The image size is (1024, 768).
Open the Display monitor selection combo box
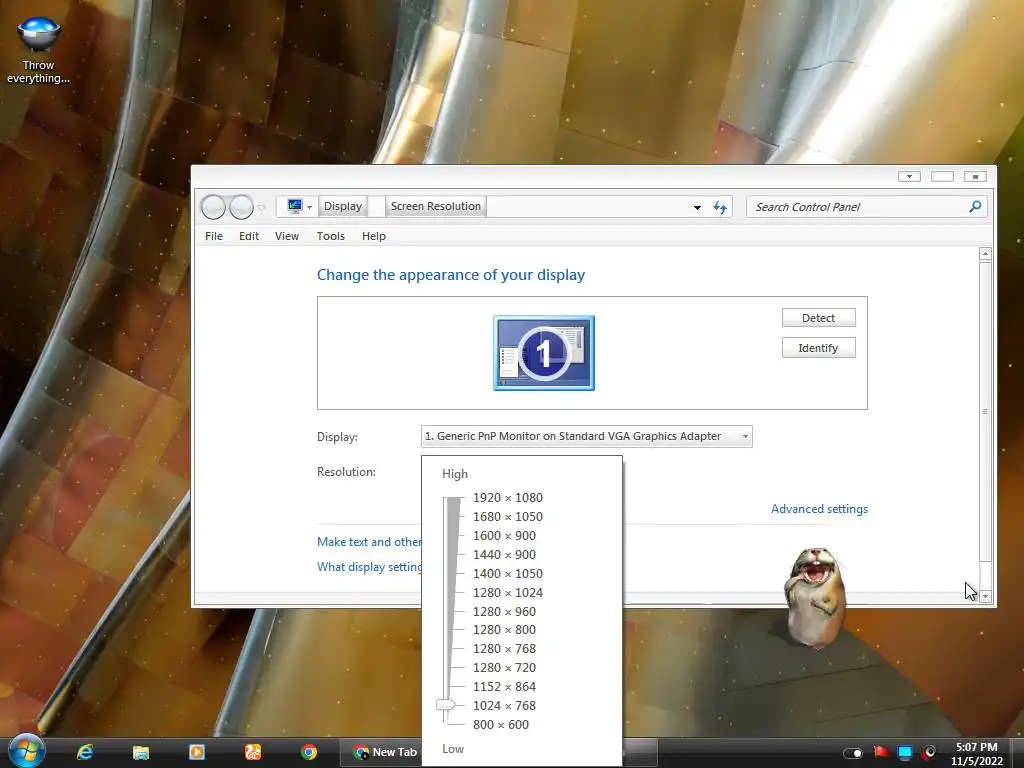(586, 436)
